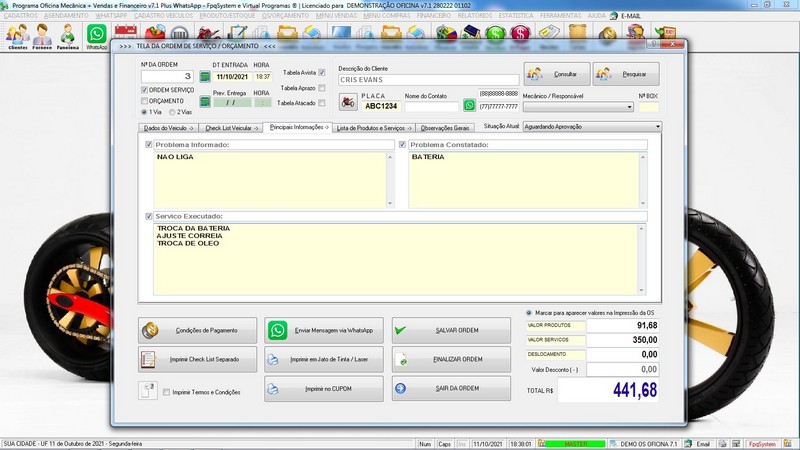Switch to Check List Veicular tab
The height and width of the screenshot is (450, 800).
[231, 128]
